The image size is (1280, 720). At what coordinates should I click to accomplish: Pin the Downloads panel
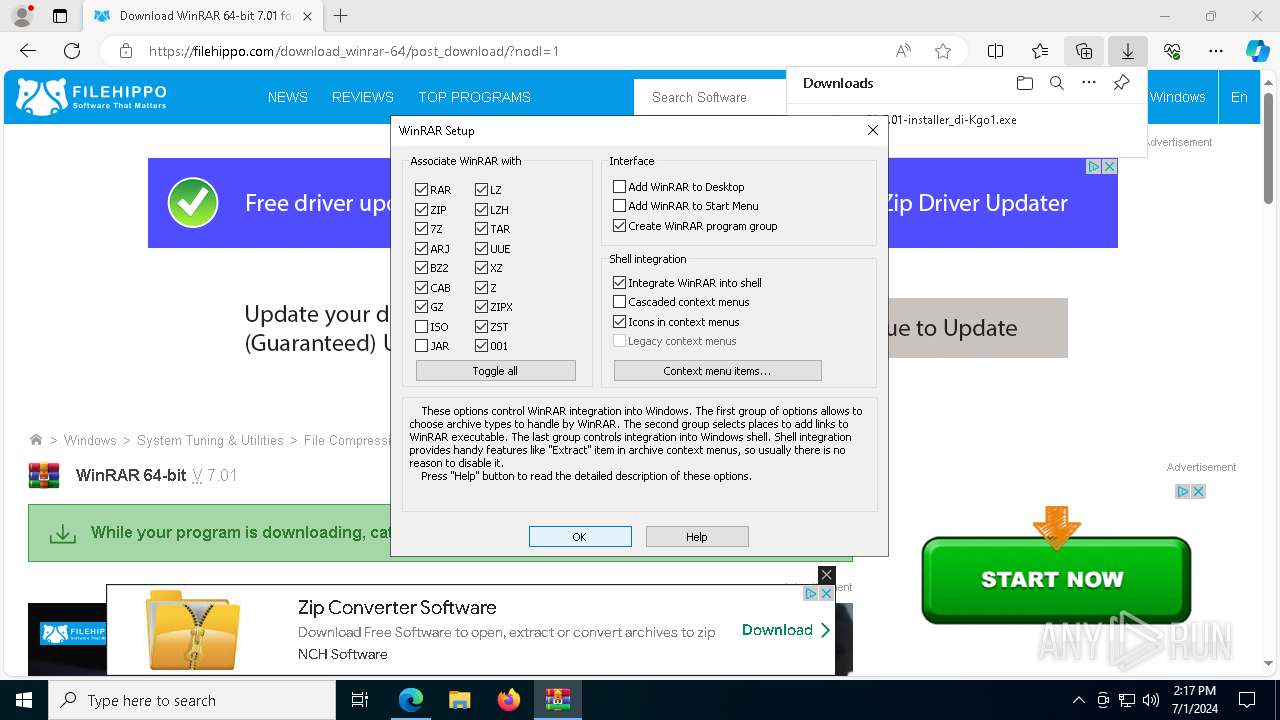click(1121, 83)
